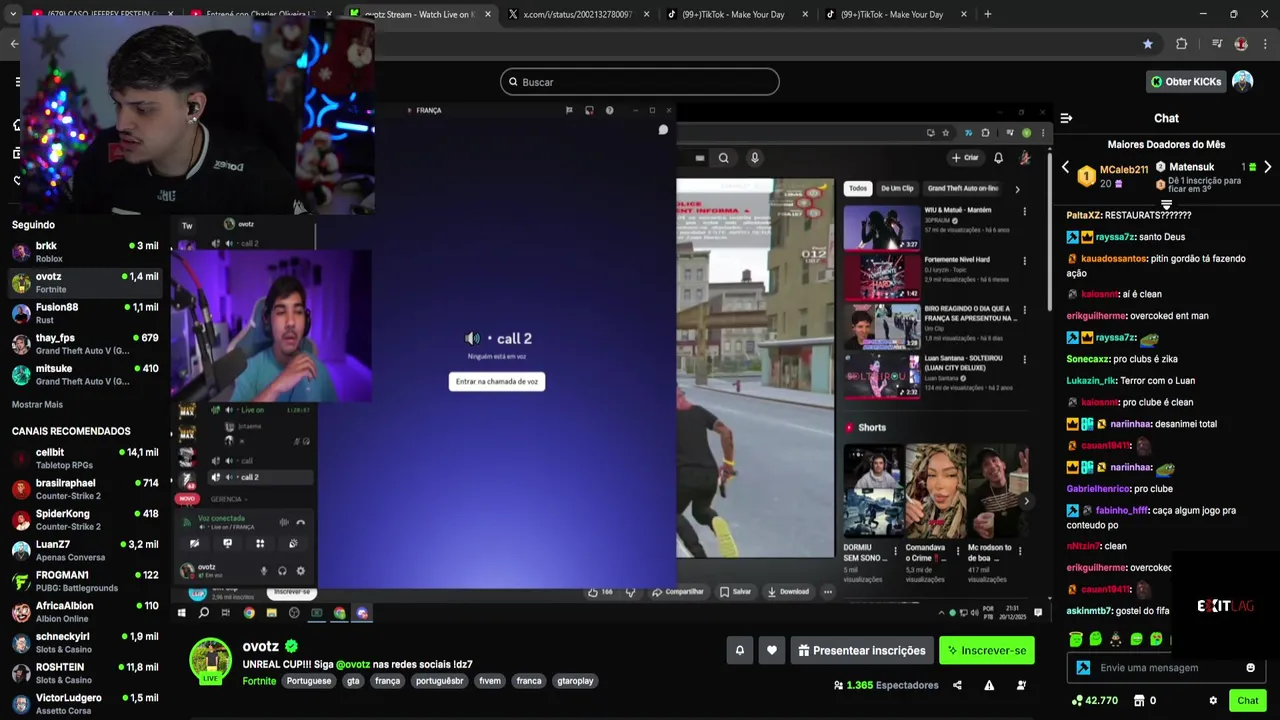
Task: Open new browser tab plus button
Action: [987, 15]
